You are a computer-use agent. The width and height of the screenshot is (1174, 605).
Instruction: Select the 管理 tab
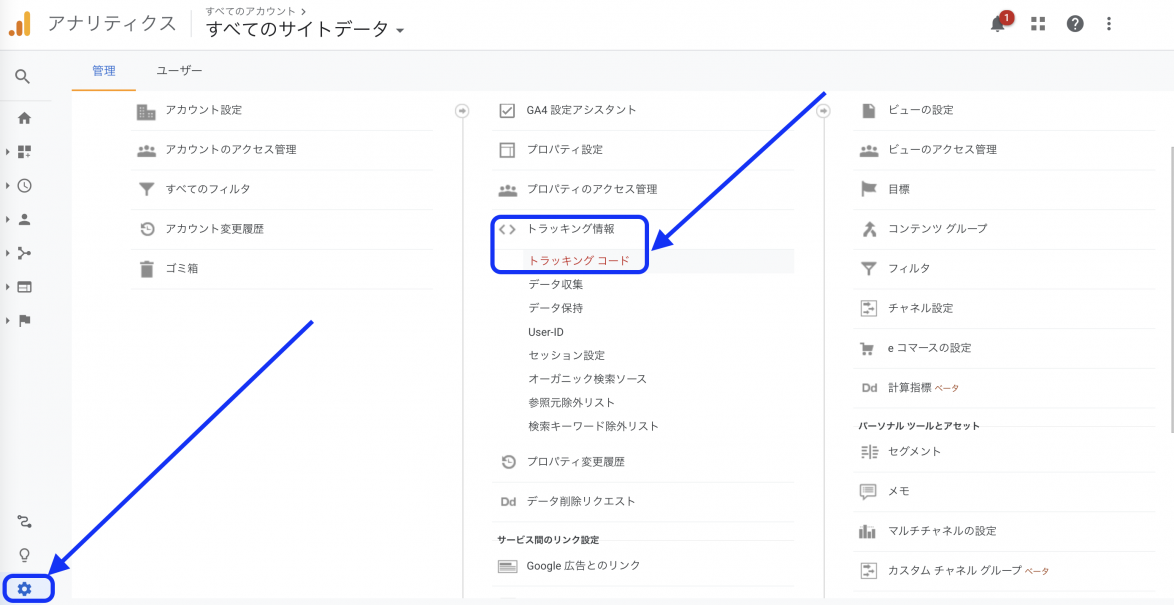point(103,71)
